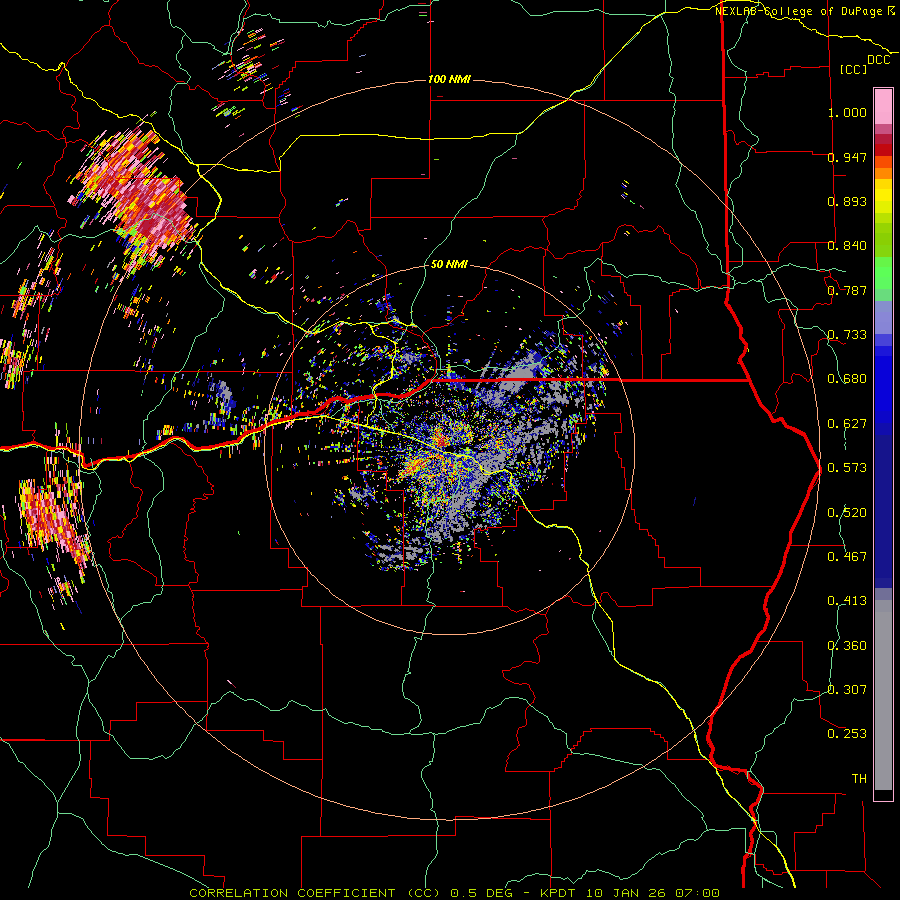
Task: Click the 0.360 scale value
Action: tap(847, 646)
